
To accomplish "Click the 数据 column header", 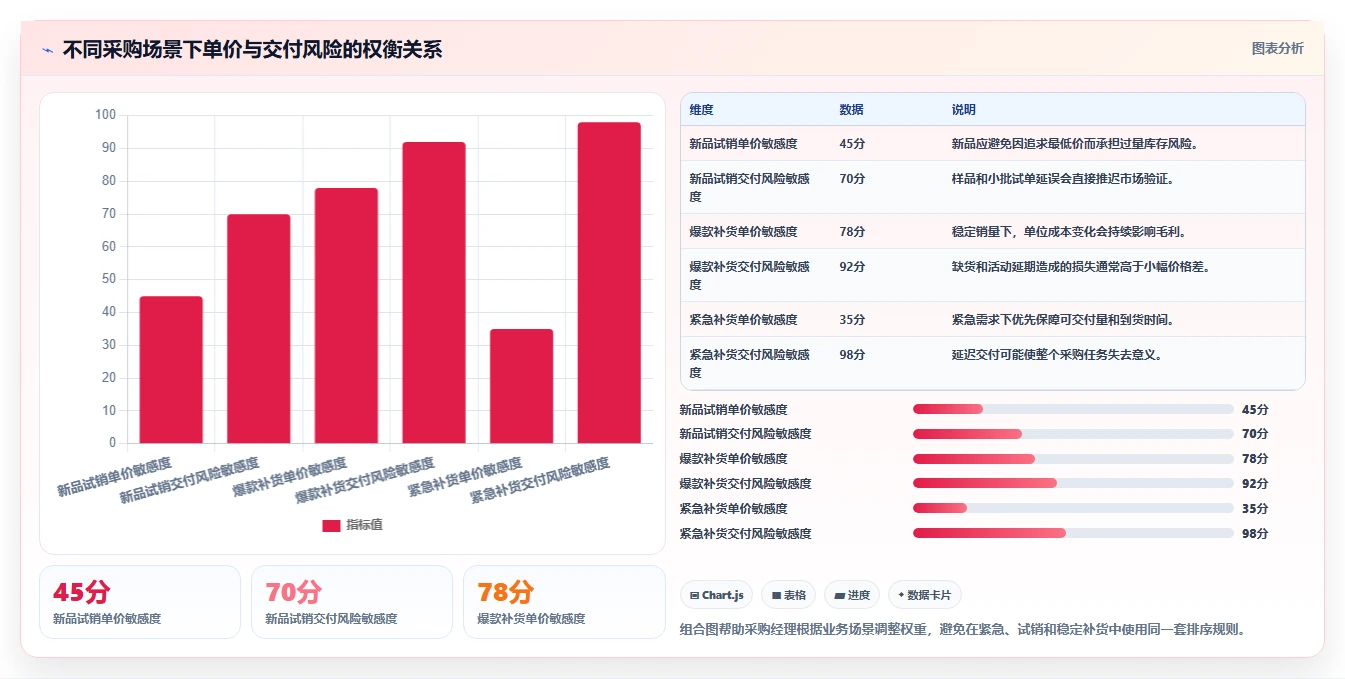I will (852, 110).
